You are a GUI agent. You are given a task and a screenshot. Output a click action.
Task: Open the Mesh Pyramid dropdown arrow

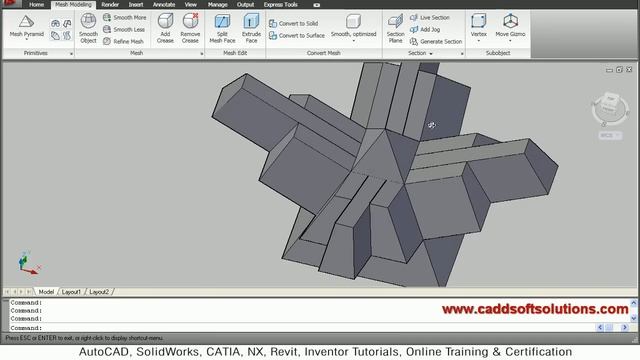click(x=27, y=40)
